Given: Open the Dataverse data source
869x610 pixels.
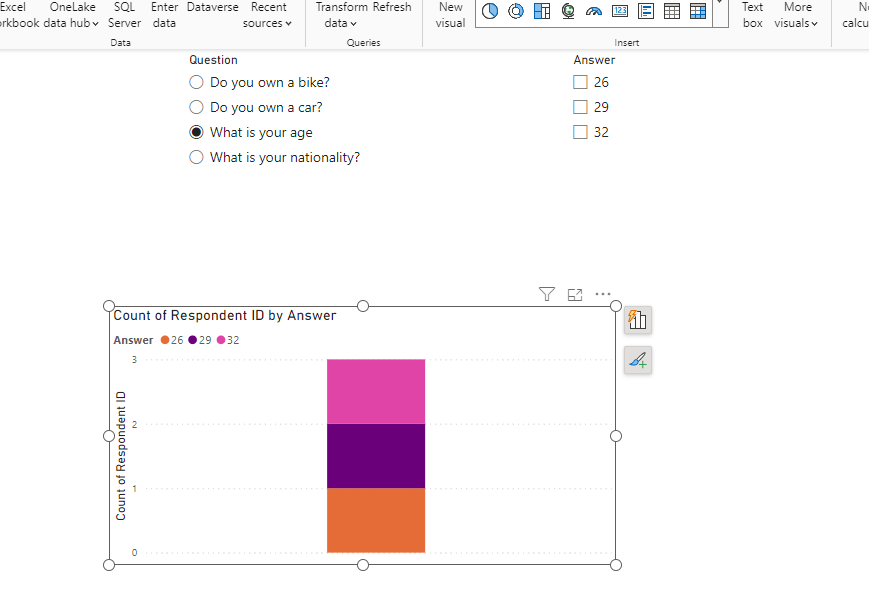Looking at the screenshot, I should [x=212, y=8].
